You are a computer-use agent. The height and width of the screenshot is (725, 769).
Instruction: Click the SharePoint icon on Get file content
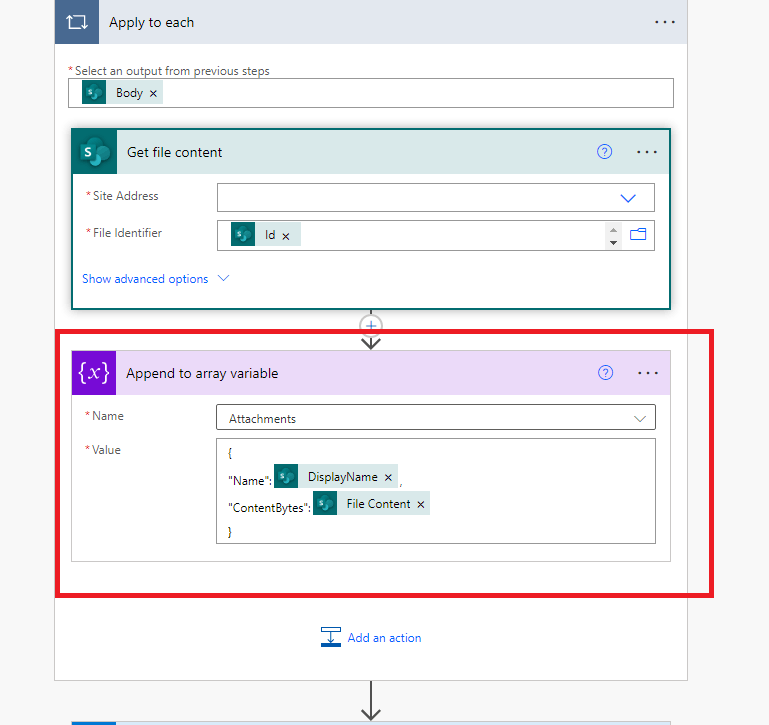point(95,152)
